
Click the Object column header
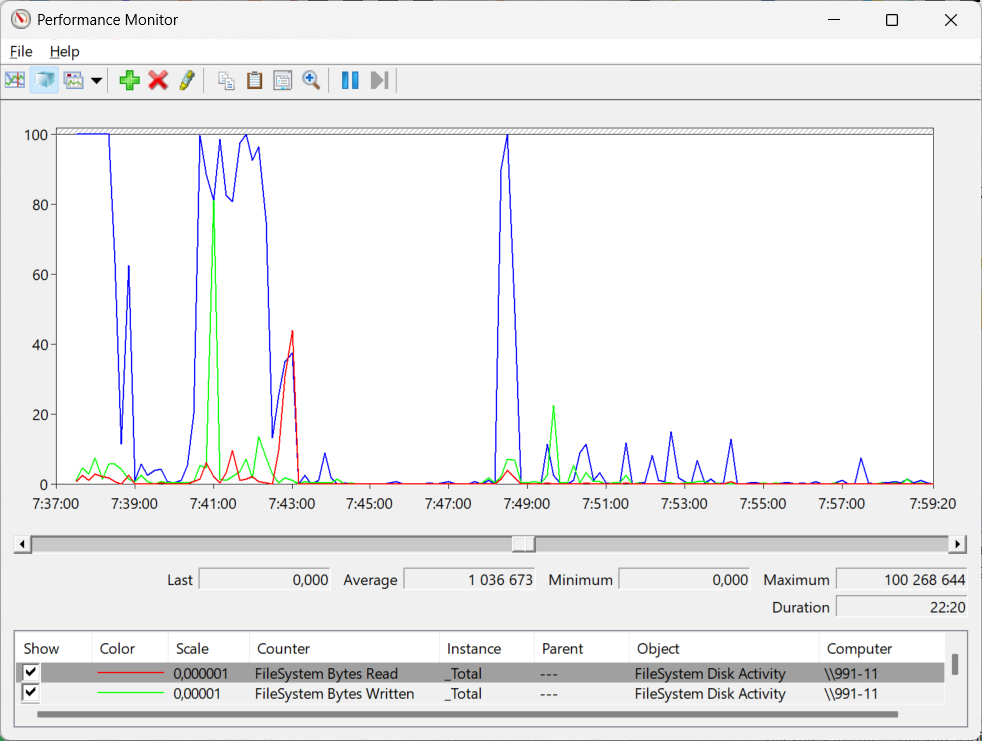[658, 648]
